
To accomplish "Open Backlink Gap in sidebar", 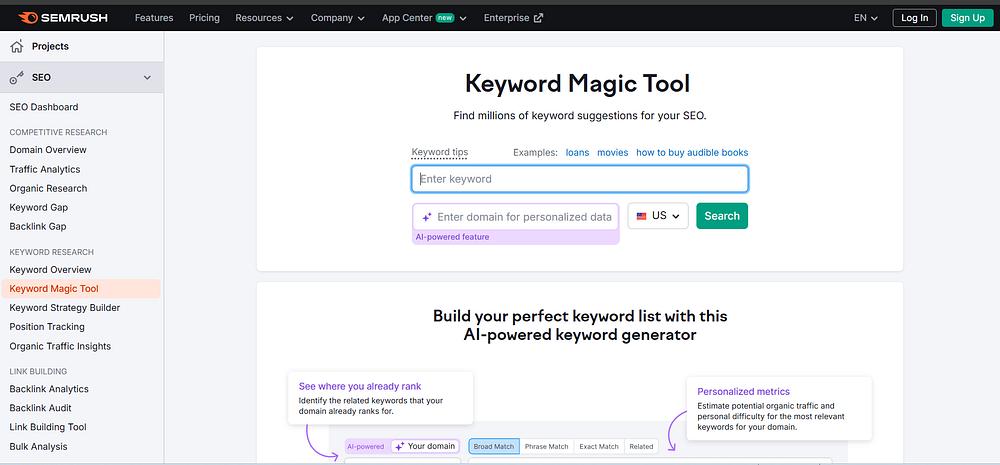I will coord(38,226).
